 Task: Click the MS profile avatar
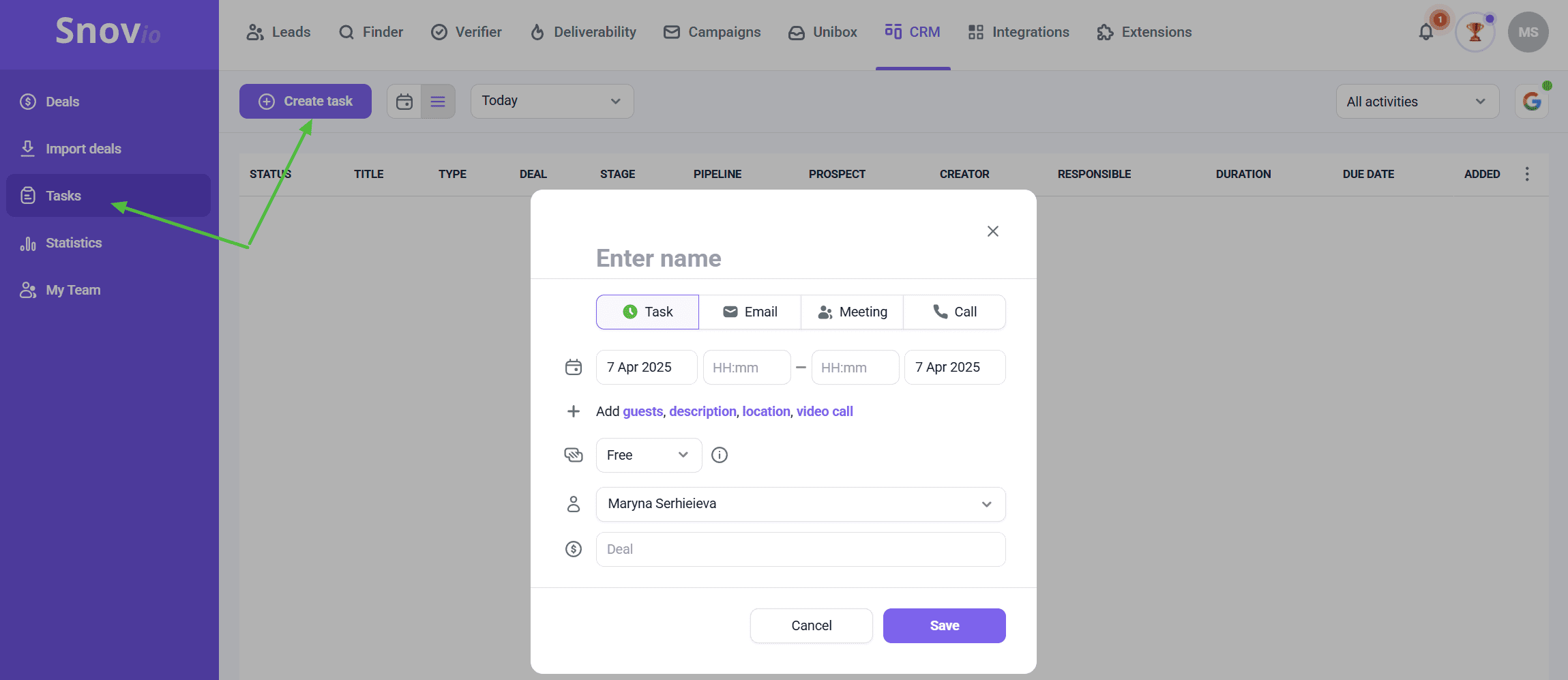click(x=1528, y=32)
